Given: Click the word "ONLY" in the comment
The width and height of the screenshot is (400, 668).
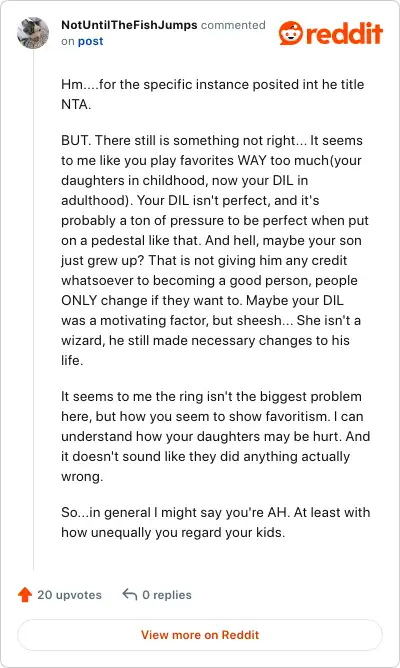Looking at the screenshot, I should click(79, 300).
